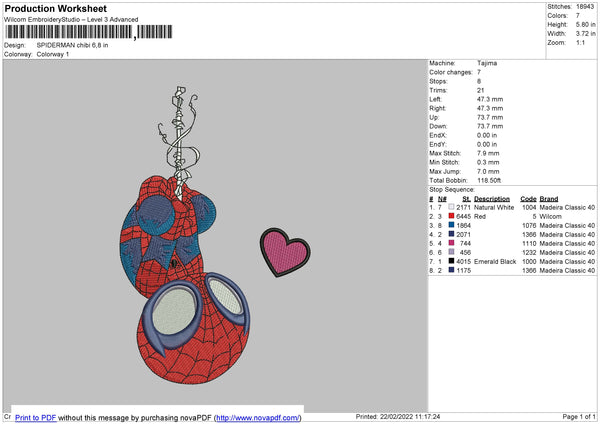The height and width of the screenshot is (424, 600).
Task: Click the Brand column header
Action: click(x=549, y=199)
